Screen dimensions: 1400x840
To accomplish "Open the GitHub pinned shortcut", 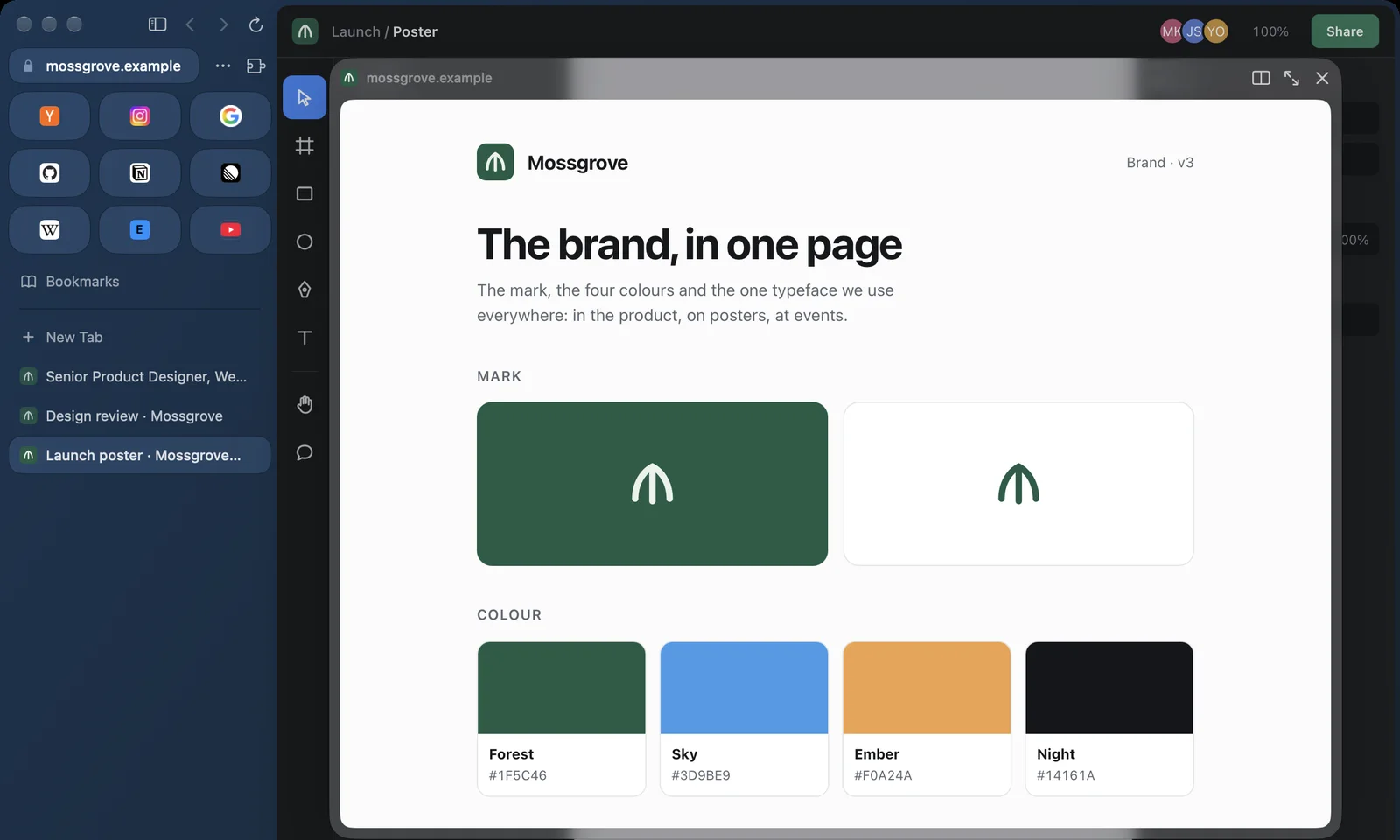I will (x=50, y=172).
